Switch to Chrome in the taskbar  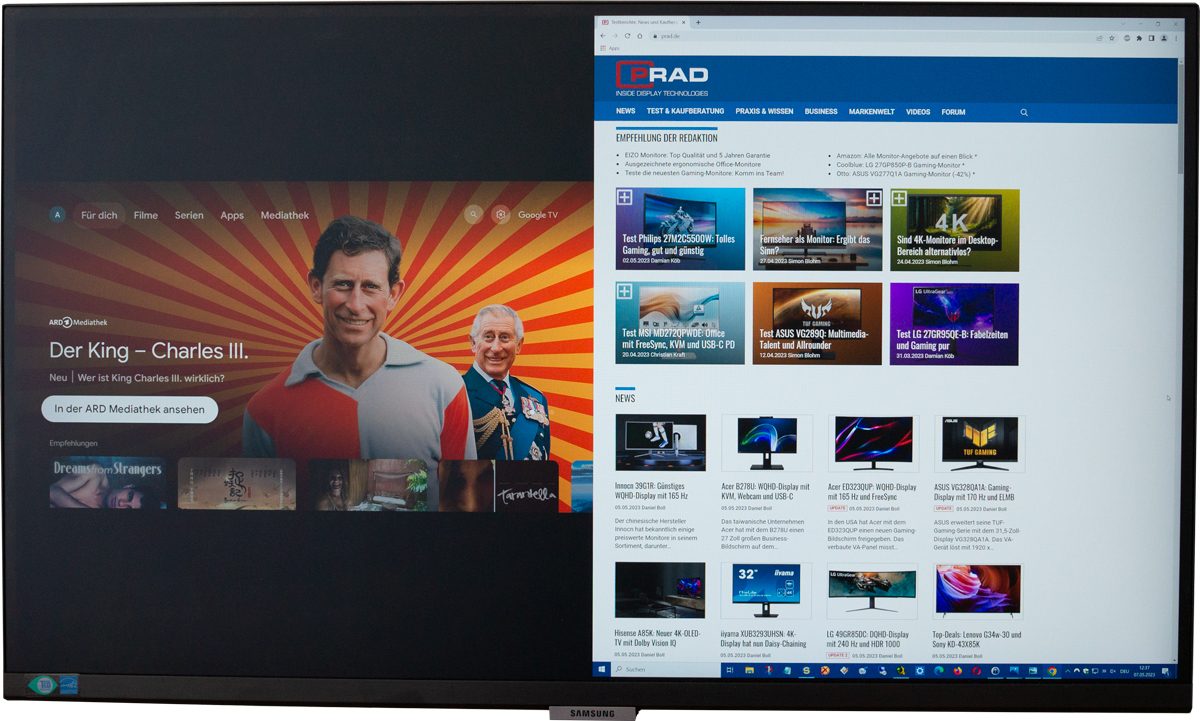pyautogui.click(x=1052, y=671)
